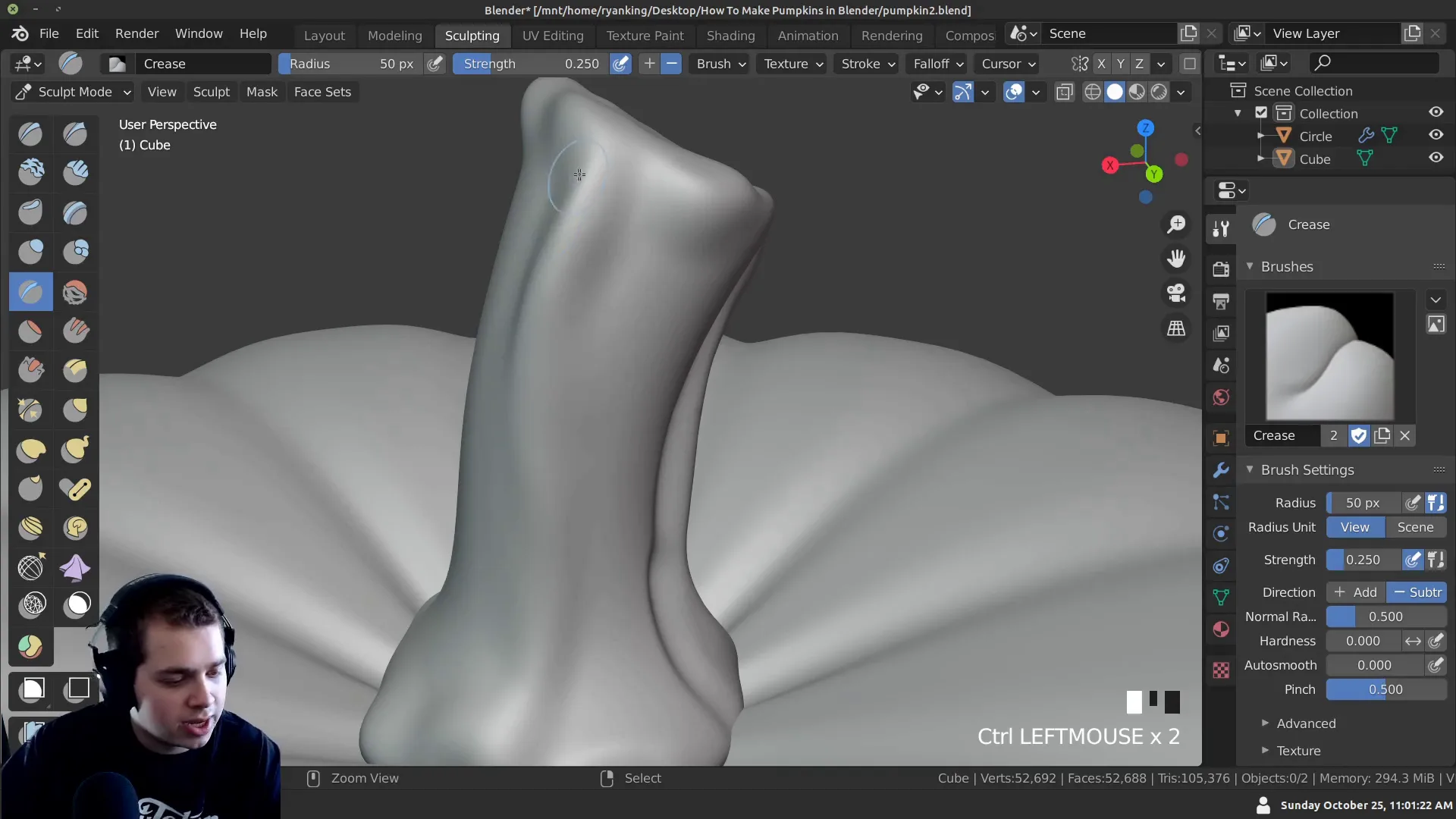
Task: Select the Thumb brush tool
Action: 31,488
